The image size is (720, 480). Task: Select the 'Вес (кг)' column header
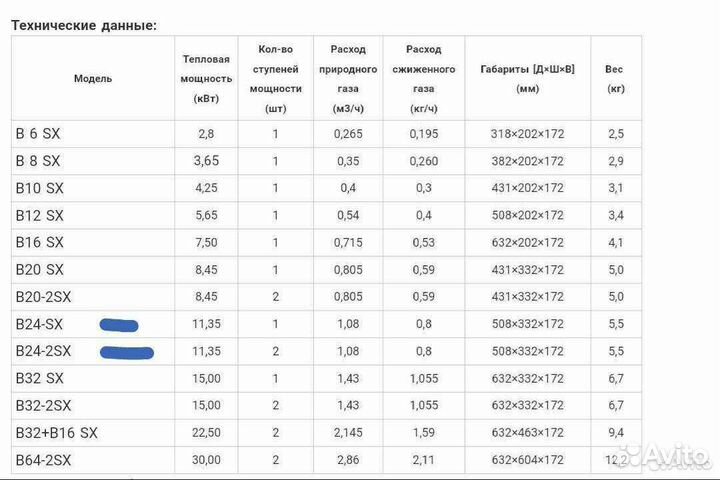(x=616, y=77)
